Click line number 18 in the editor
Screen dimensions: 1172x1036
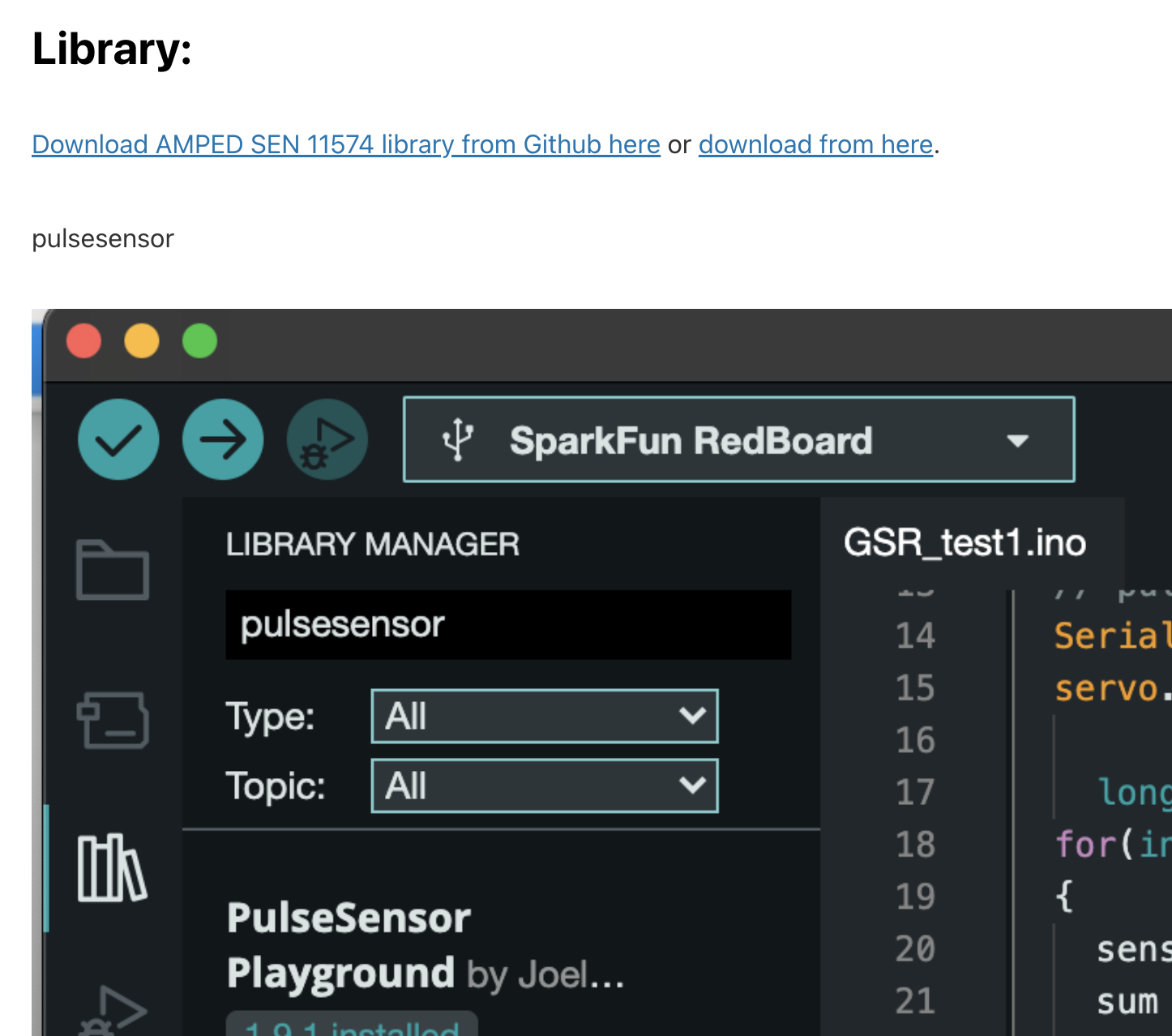click(x=915, y=845)
